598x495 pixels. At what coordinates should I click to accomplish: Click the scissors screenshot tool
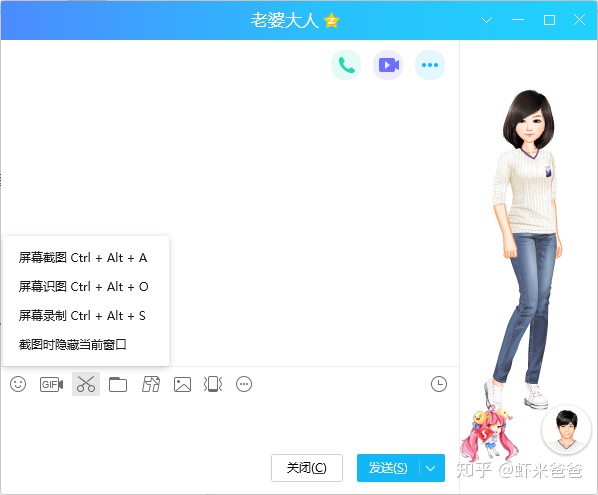click(86, 384)
